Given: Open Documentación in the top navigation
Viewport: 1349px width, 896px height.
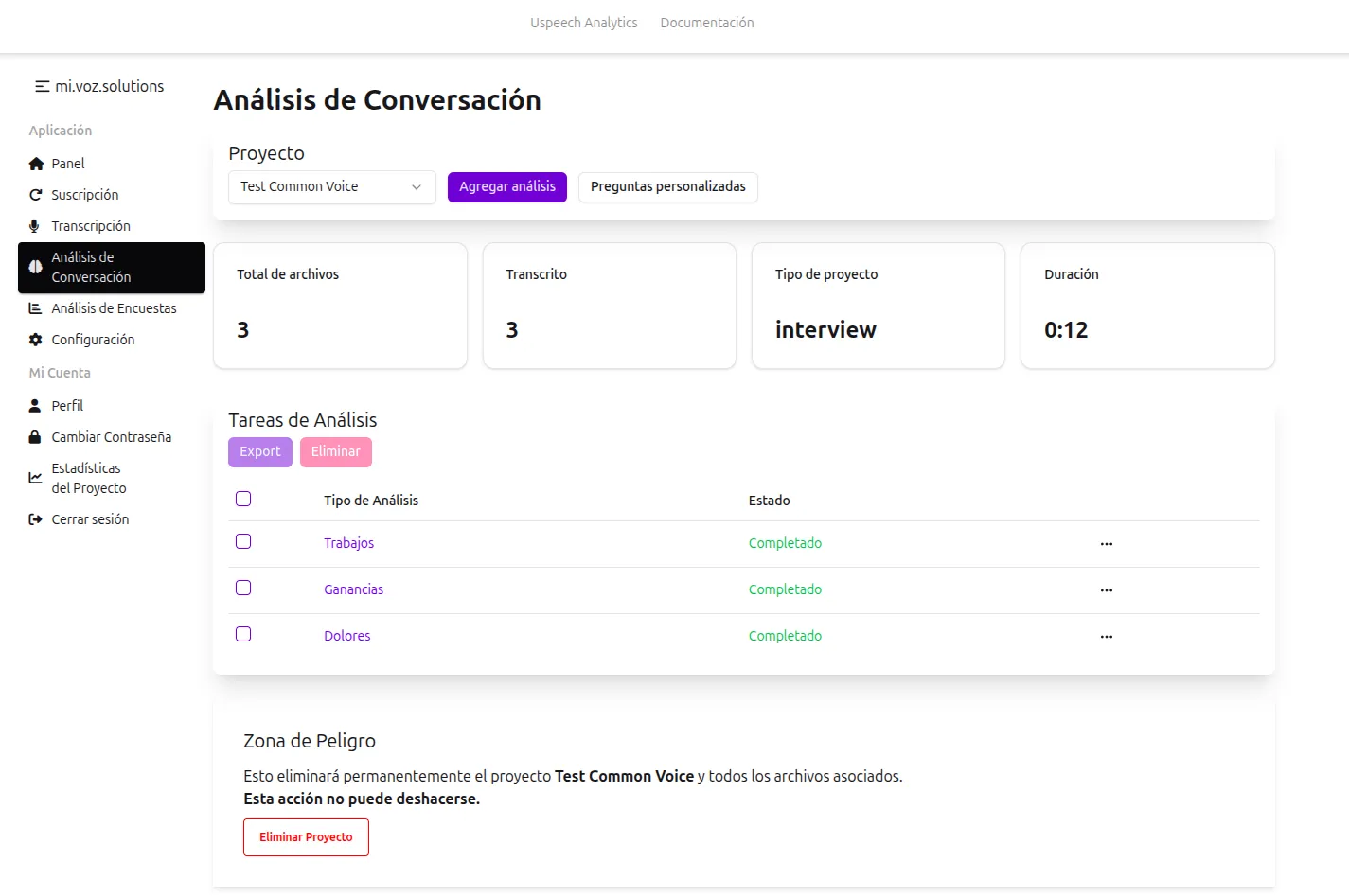Looking at the screenshot, I should (x=706, y=23).
